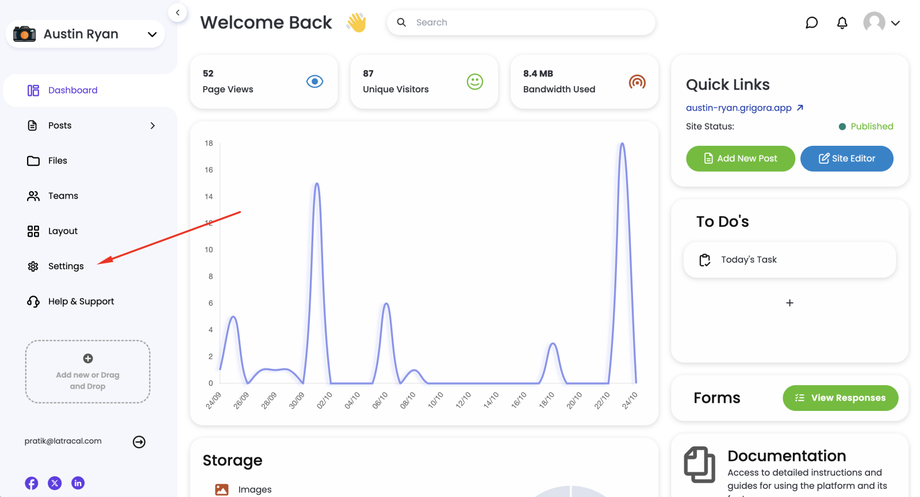Click the 8.4 MB Bandwidth Used card
The height and width of the screenshot is (497, 920).
584,82
